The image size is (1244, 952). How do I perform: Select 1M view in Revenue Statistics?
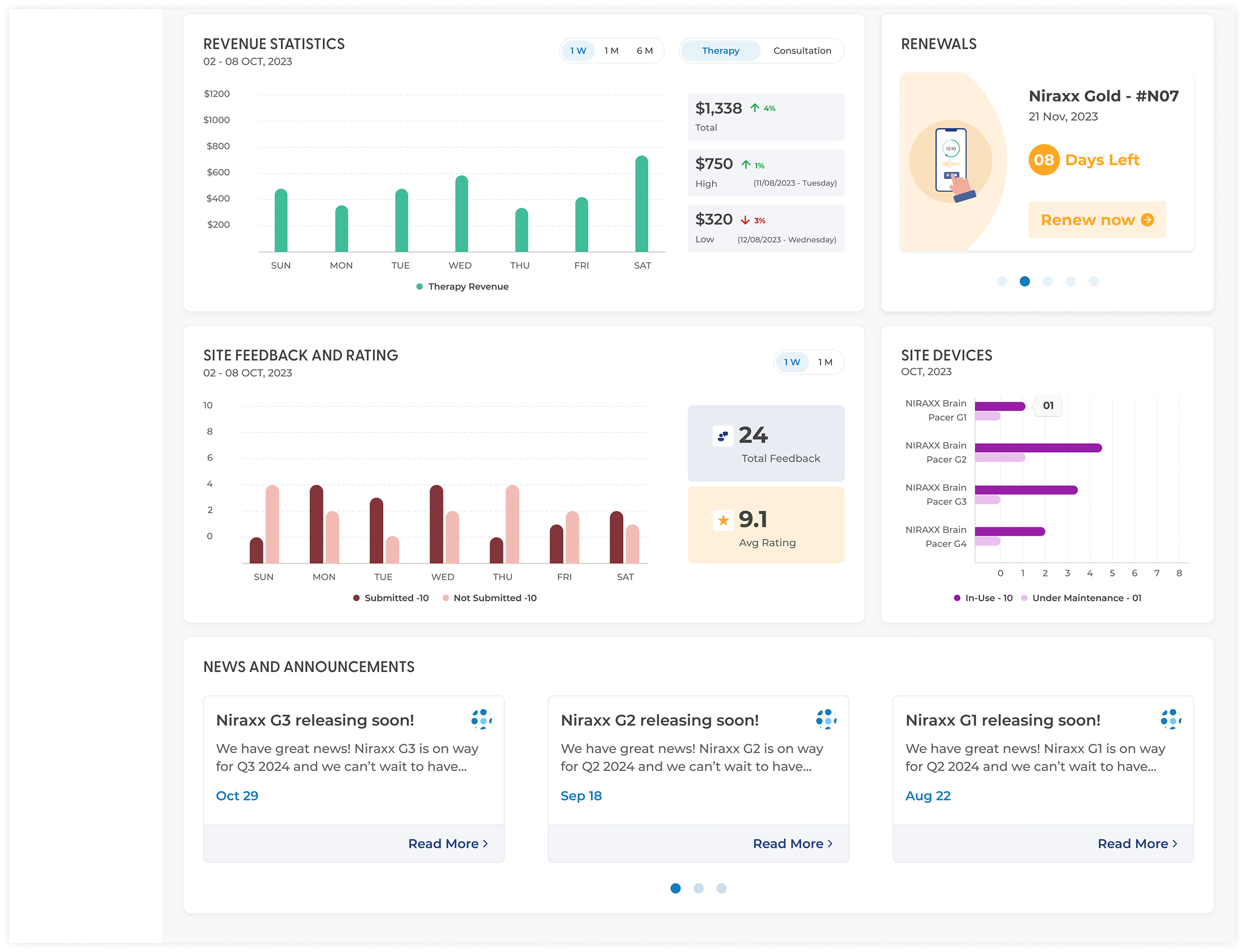(611, 50)
